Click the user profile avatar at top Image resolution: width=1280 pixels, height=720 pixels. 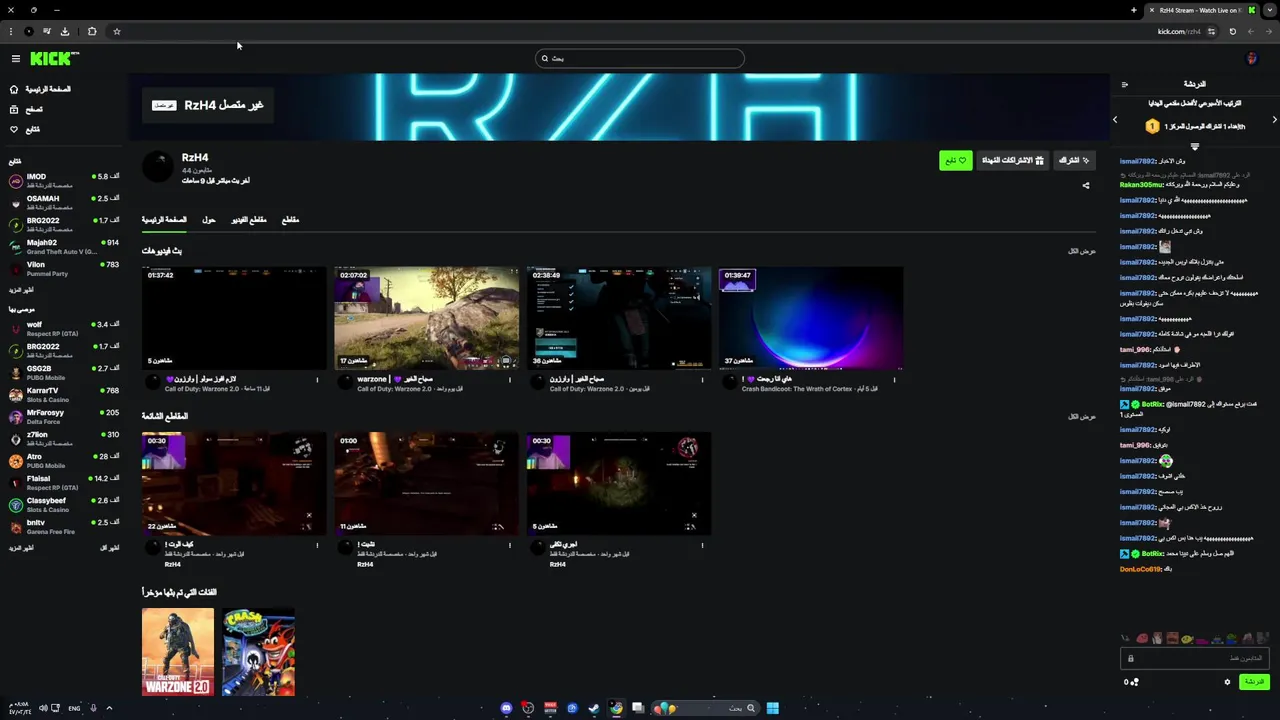click(1251, 59)
